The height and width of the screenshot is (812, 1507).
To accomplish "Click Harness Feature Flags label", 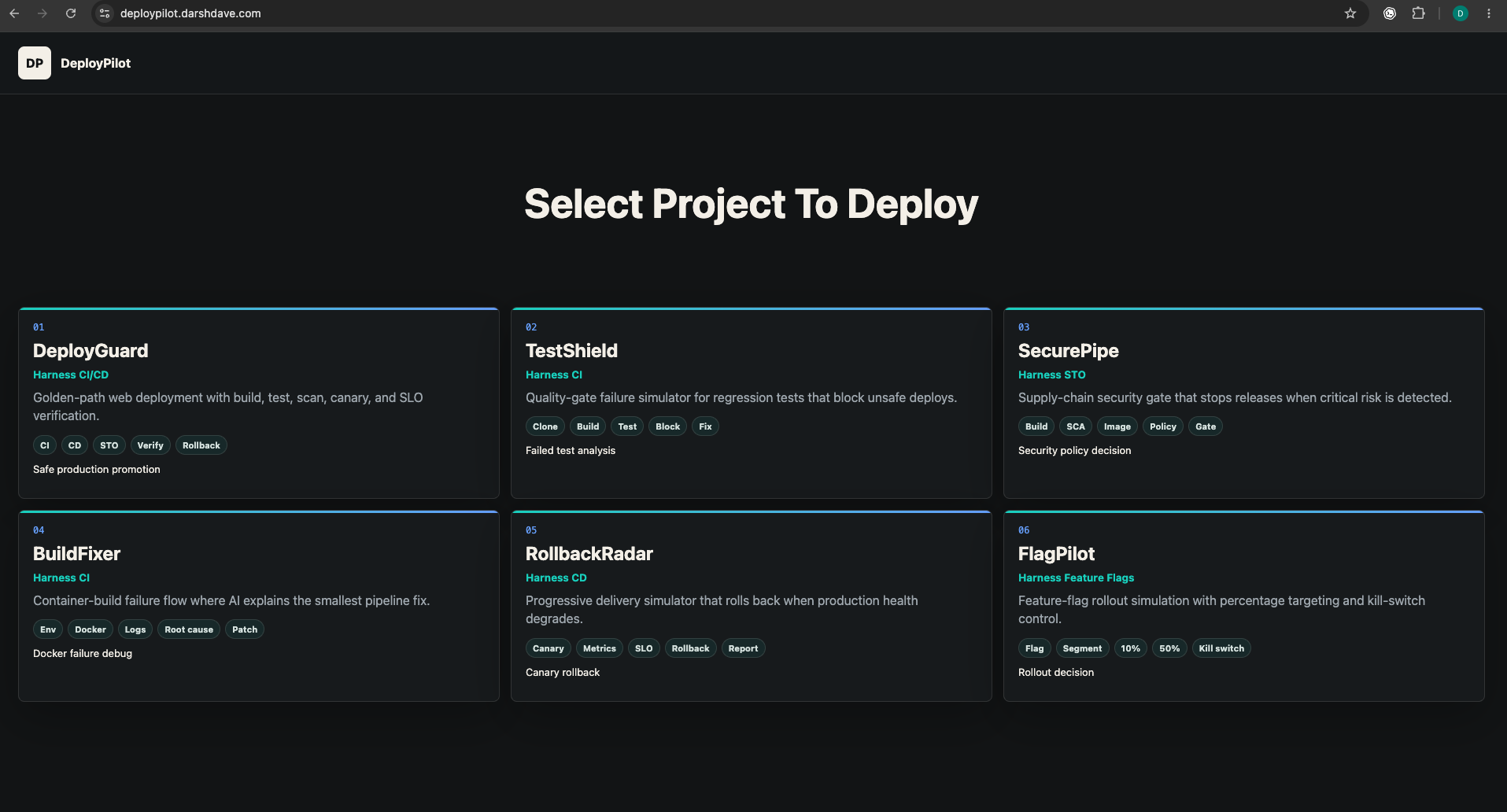I will 1076,578.
